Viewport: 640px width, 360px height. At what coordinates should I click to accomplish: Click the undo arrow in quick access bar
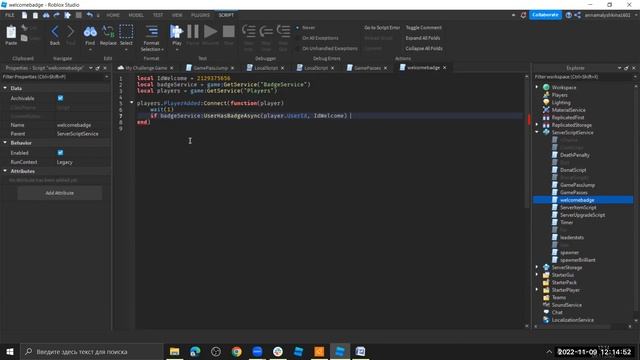pos(89,15)
